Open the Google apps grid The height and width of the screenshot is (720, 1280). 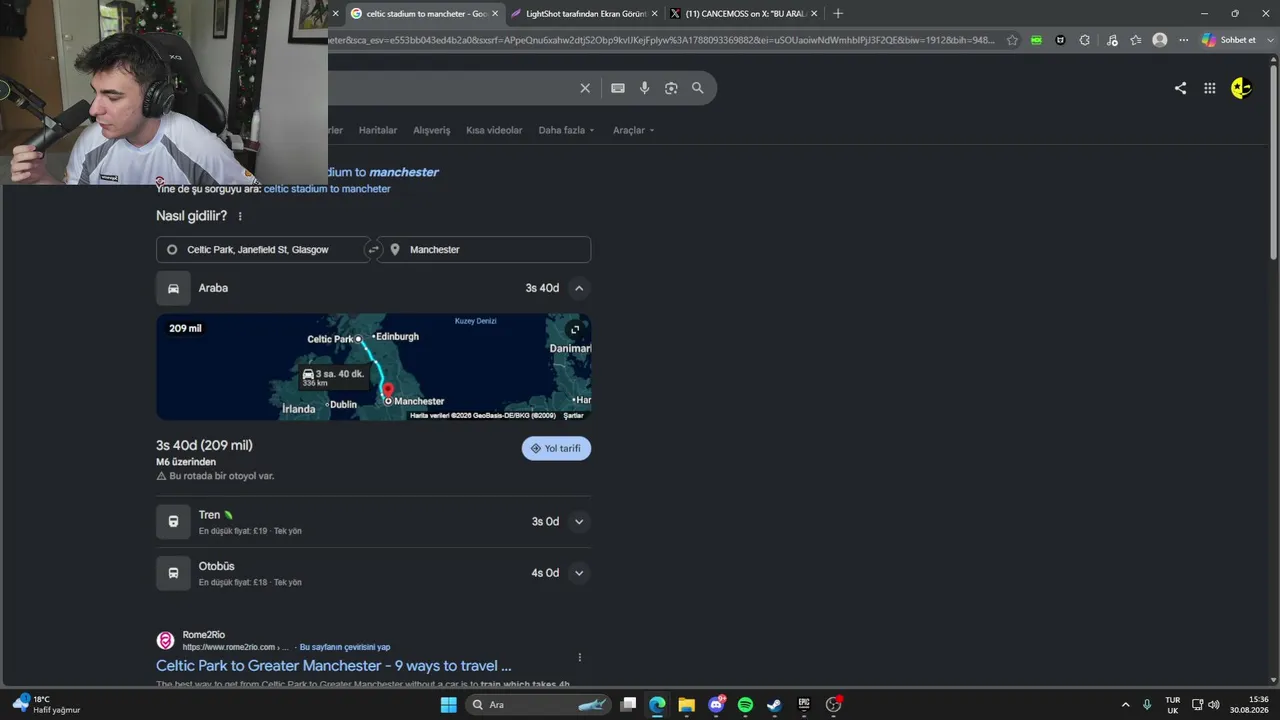pyautogui.click(x=1210, y=88)
